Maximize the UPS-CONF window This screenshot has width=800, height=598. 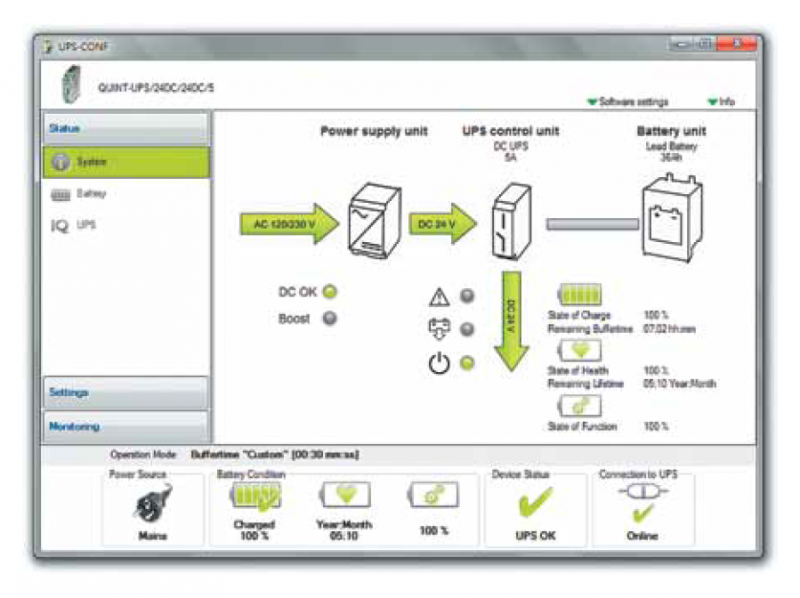pos(706,45)
